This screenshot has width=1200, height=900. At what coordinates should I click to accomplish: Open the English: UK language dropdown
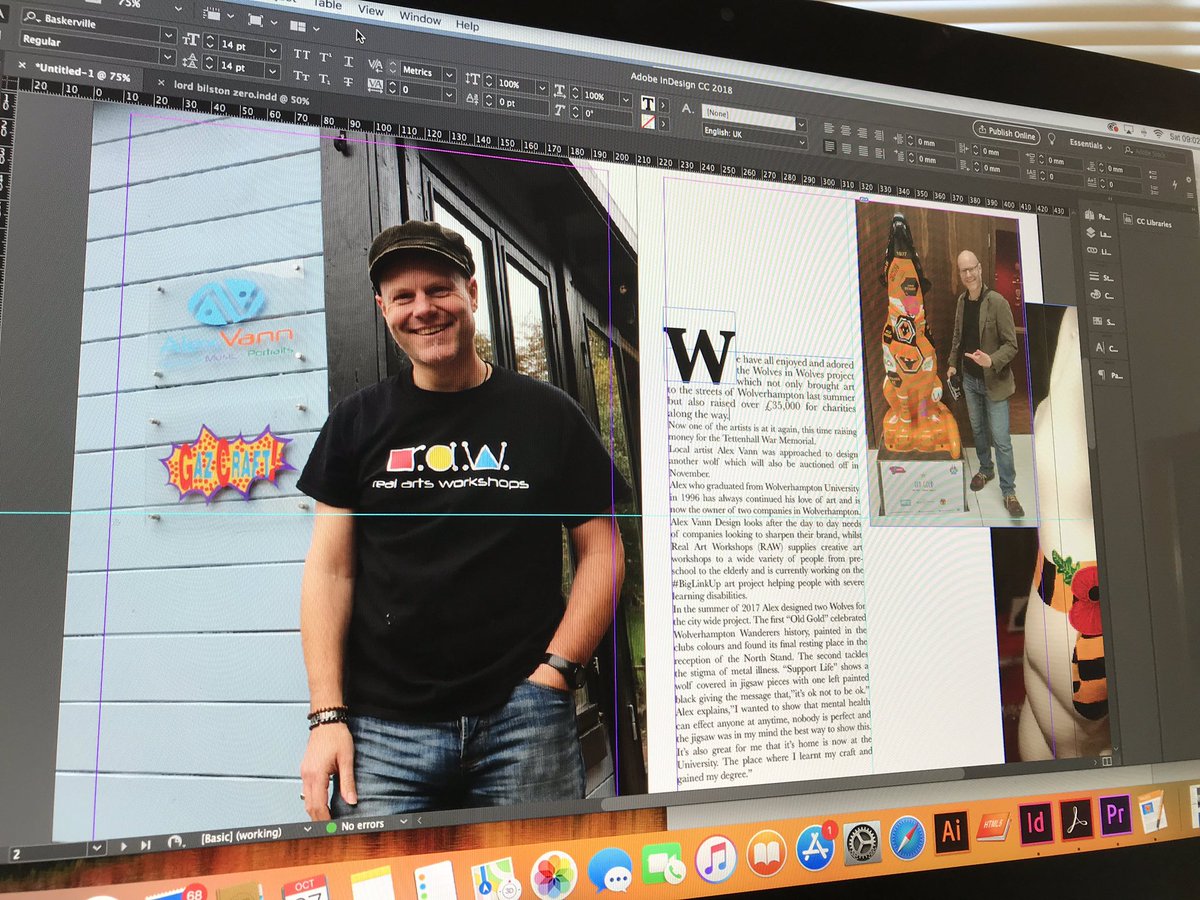803,142
